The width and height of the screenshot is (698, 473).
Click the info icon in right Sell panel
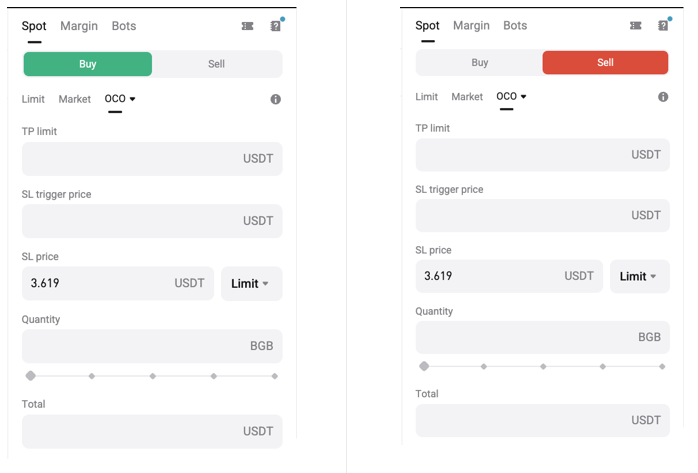pyautogui.click(x=663, y=97)
